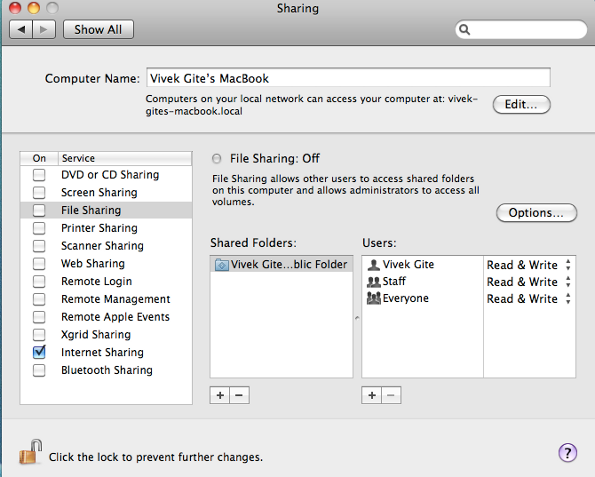This screenshot has height=477, width=595.
Task: Open permission dropdown for Staff
Action: coord(529,282)
